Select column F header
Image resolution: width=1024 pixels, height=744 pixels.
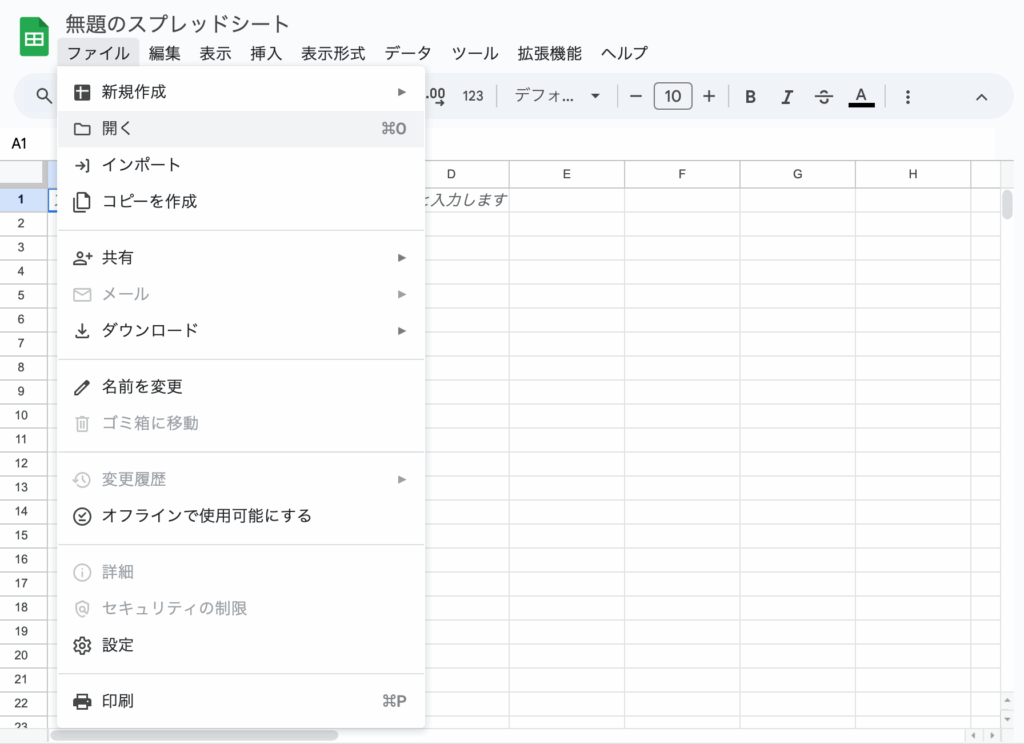tap(682, 173)
